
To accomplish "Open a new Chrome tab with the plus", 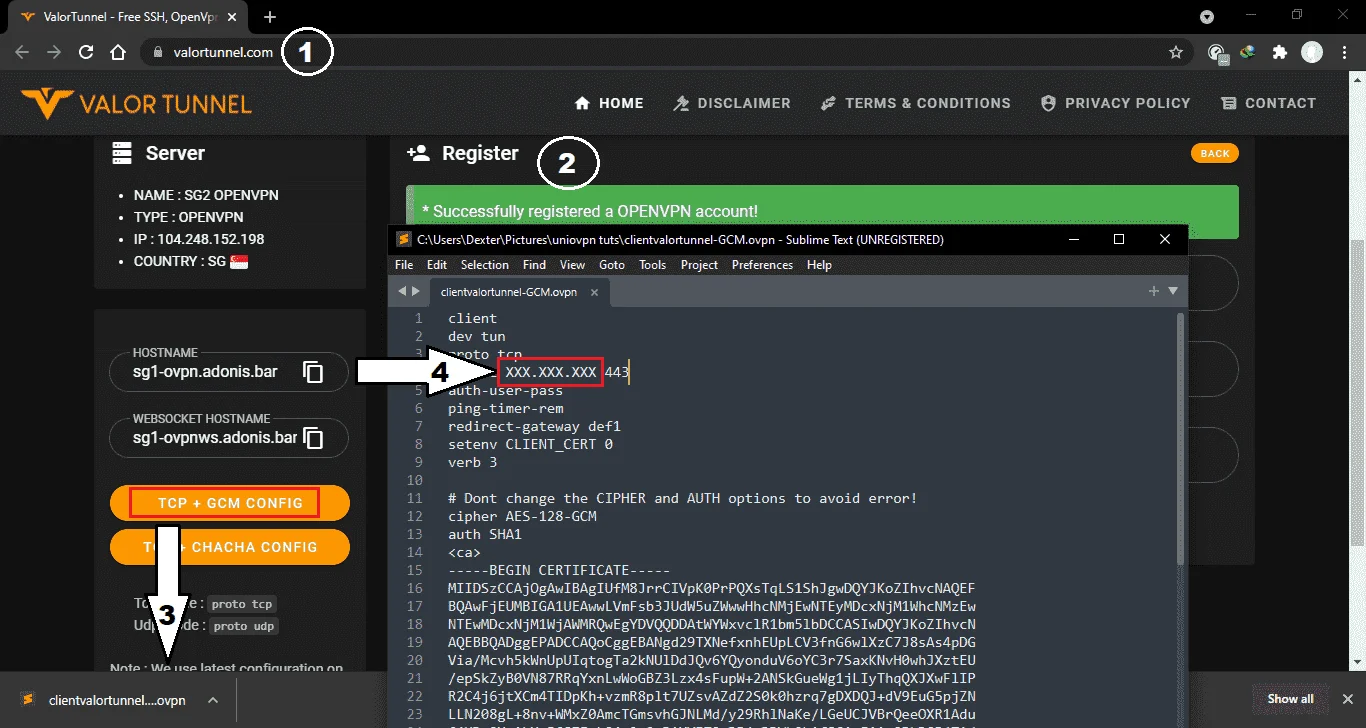I will click(270, 17).
